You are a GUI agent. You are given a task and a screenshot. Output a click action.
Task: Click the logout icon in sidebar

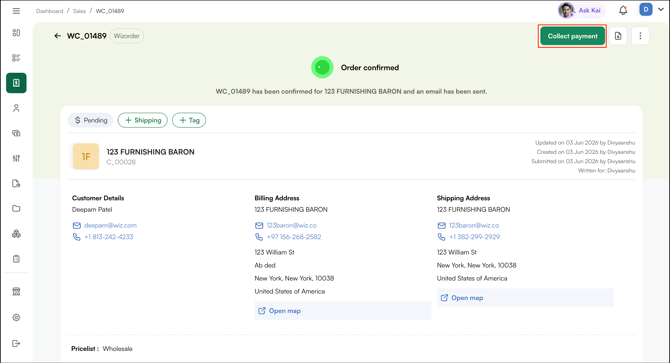[16, 343]
